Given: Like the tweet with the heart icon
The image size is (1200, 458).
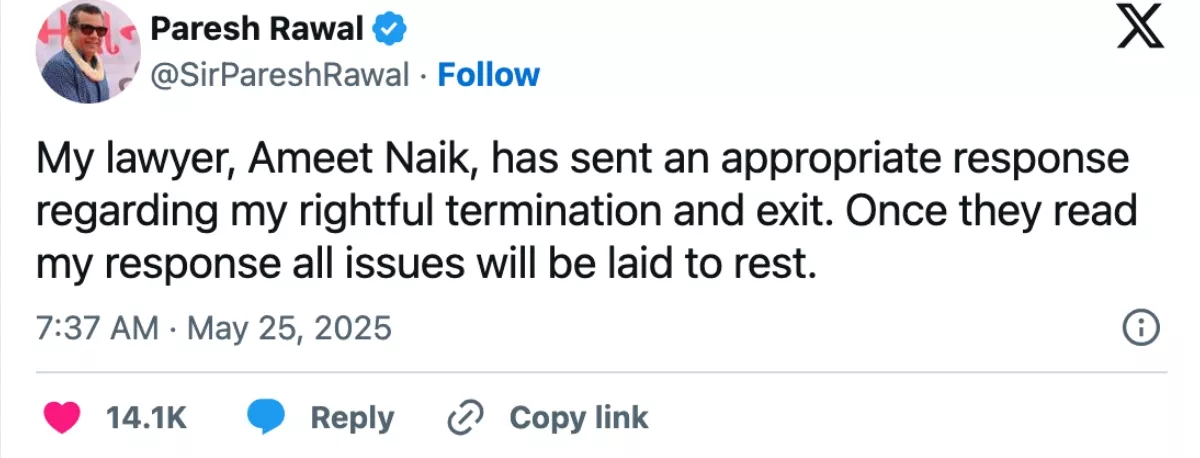Looking at the screenshot, I should (x=65, y=416).
